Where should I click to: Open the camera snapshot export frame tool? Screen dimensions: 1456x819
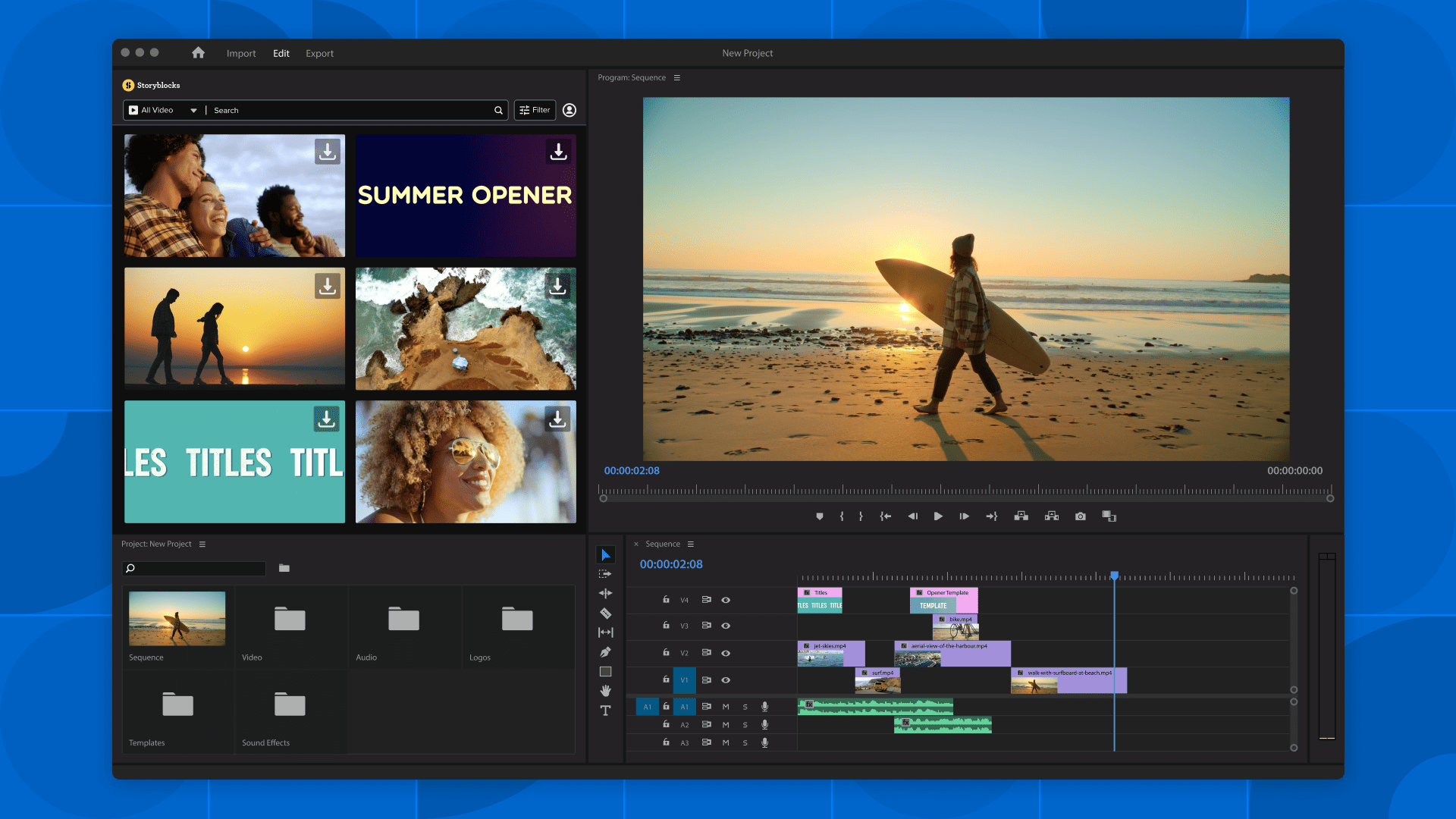(x=1080, y=516)
